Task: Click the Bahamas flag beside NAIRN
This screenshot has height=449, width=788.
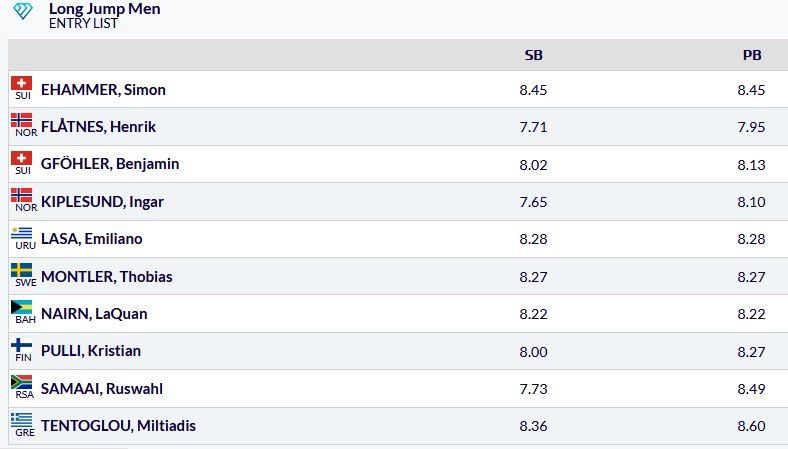Action: point(22,307)
